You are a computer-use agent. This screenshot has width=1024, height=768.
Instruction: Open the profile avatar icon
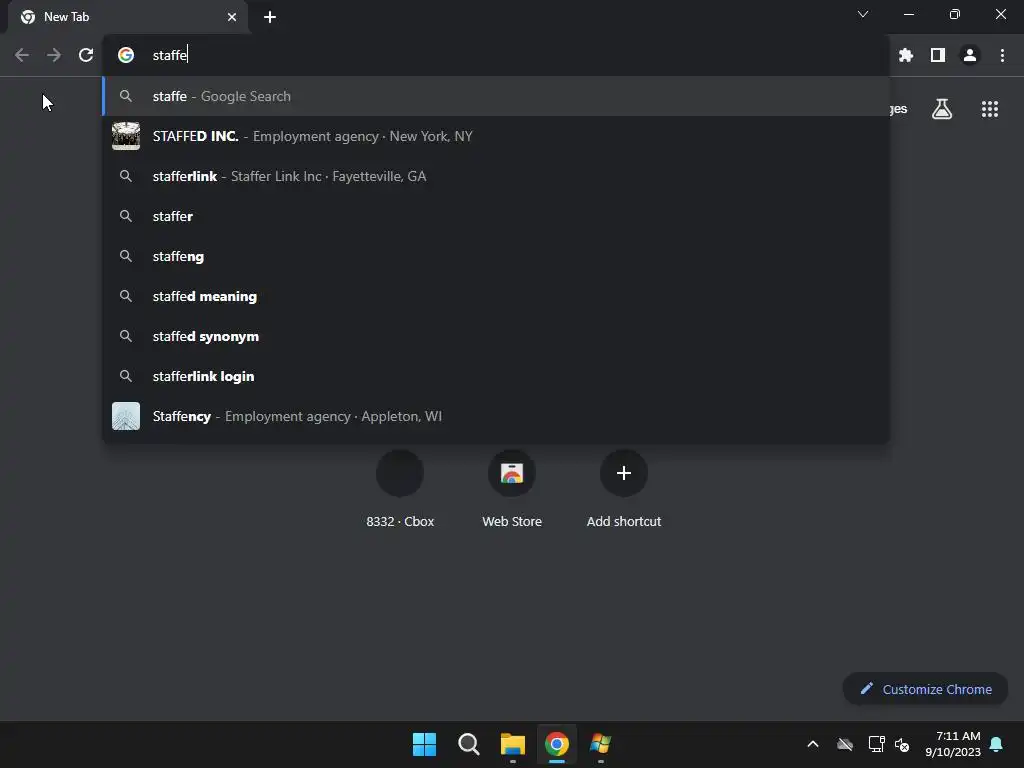pyautogui.click(x=970, y=55)
